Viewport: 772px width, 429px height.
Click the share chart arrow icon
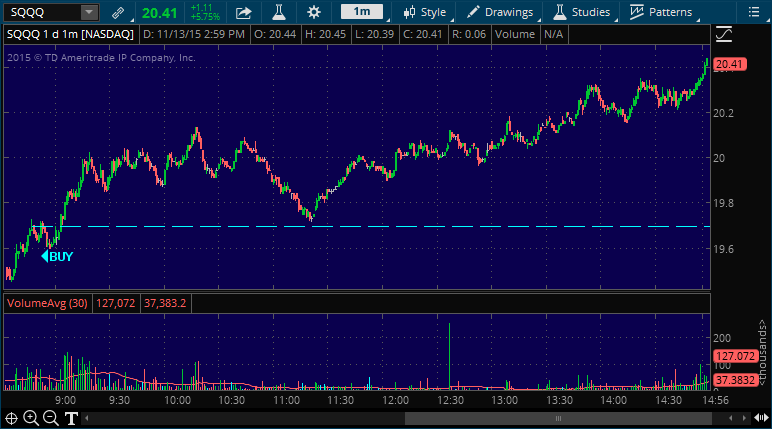click(244, 12)
